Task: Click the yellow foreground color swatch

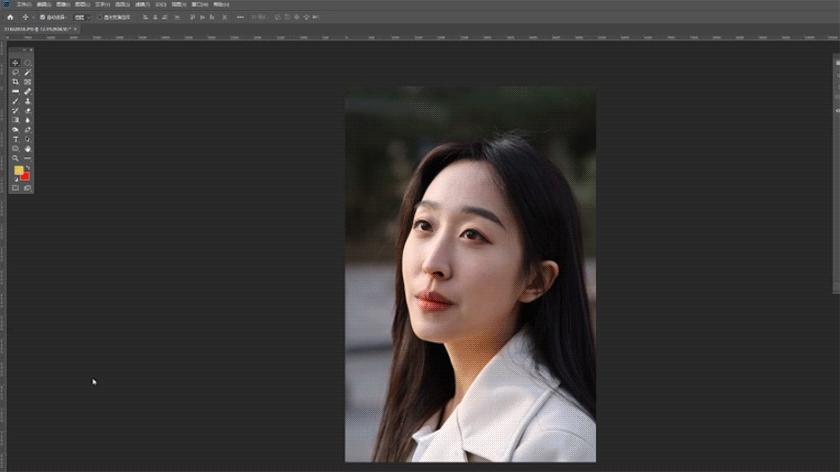Action: (18, 171)
